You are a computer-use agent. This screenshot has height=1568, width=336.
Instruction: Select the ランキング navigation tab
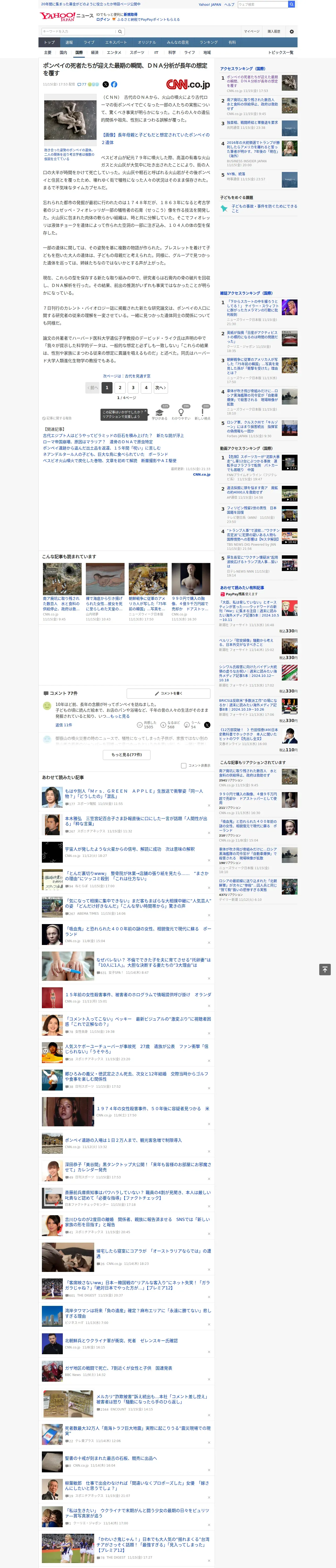(x=209, y=43)
